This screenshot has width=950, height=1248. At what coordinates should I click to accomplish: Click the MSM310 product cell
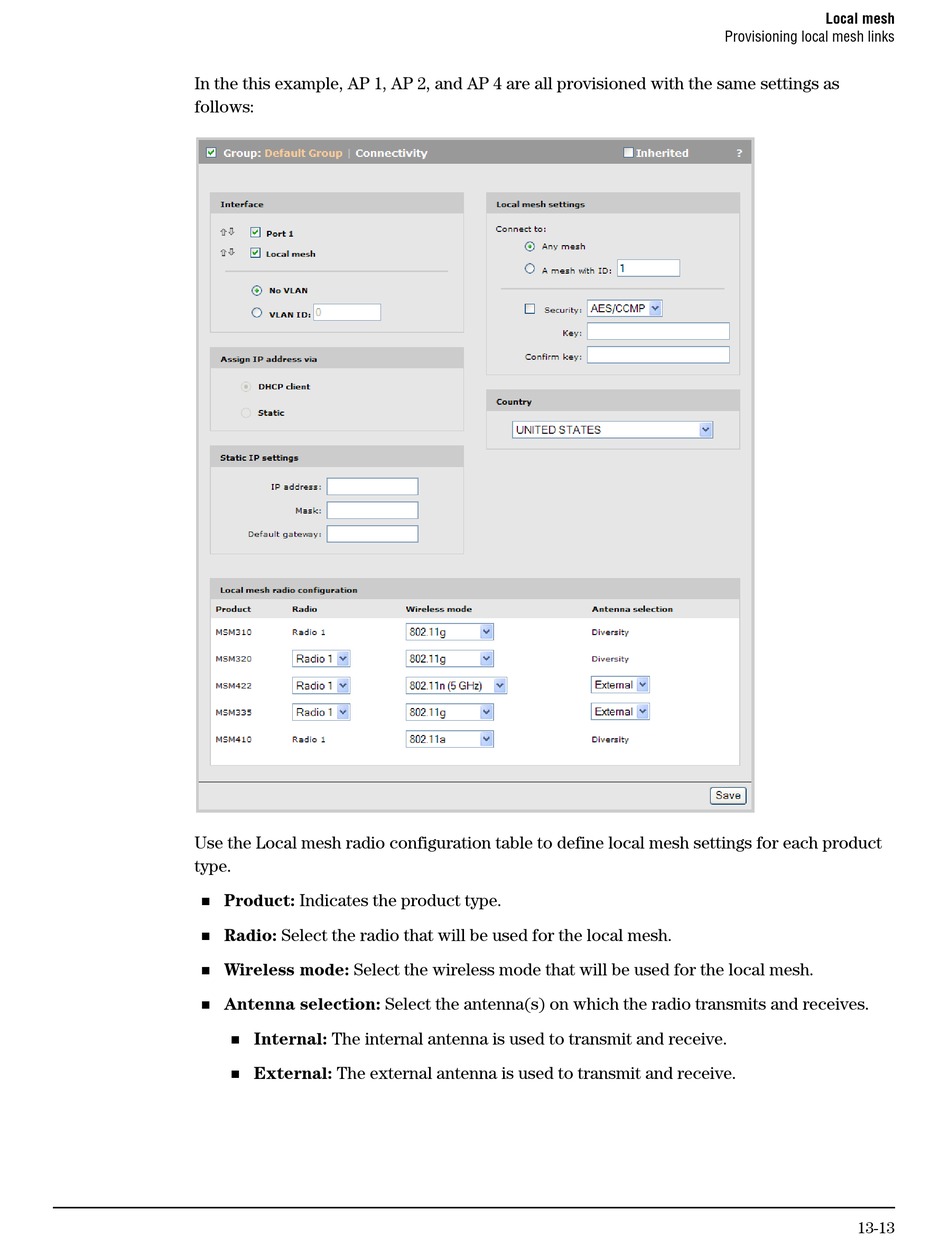coord(234,632)
